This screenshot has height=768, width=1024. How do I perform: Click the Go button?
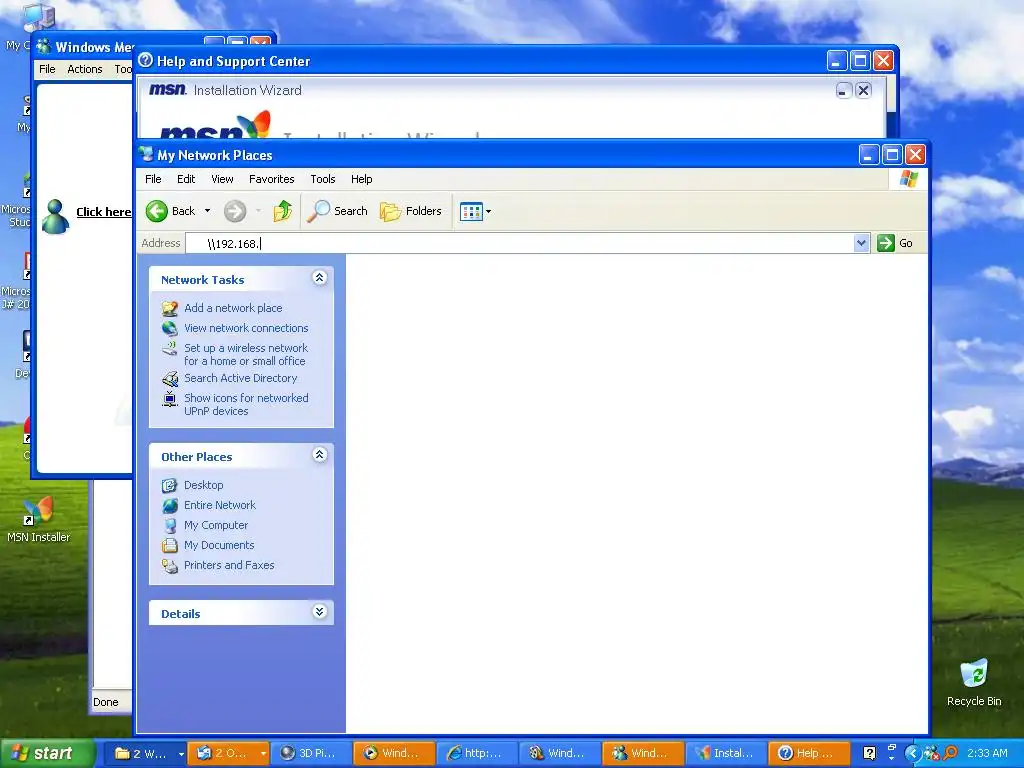(895, 243)
